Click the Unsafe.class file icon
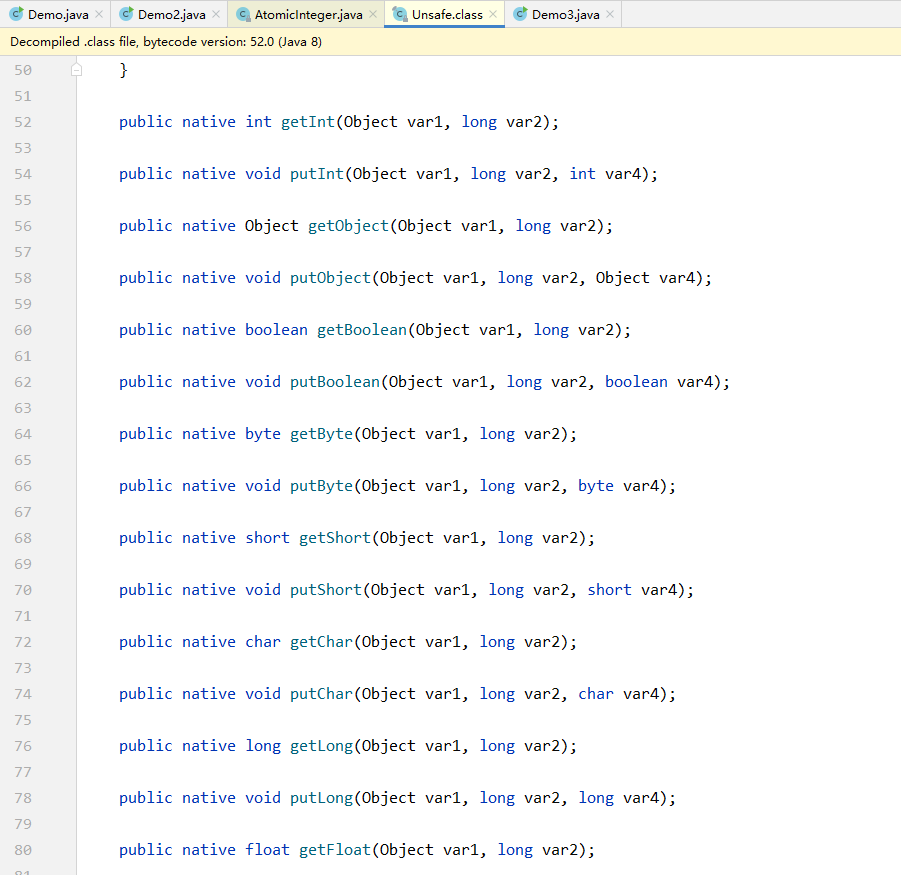The image size is (901, 875). coord(400,14)
